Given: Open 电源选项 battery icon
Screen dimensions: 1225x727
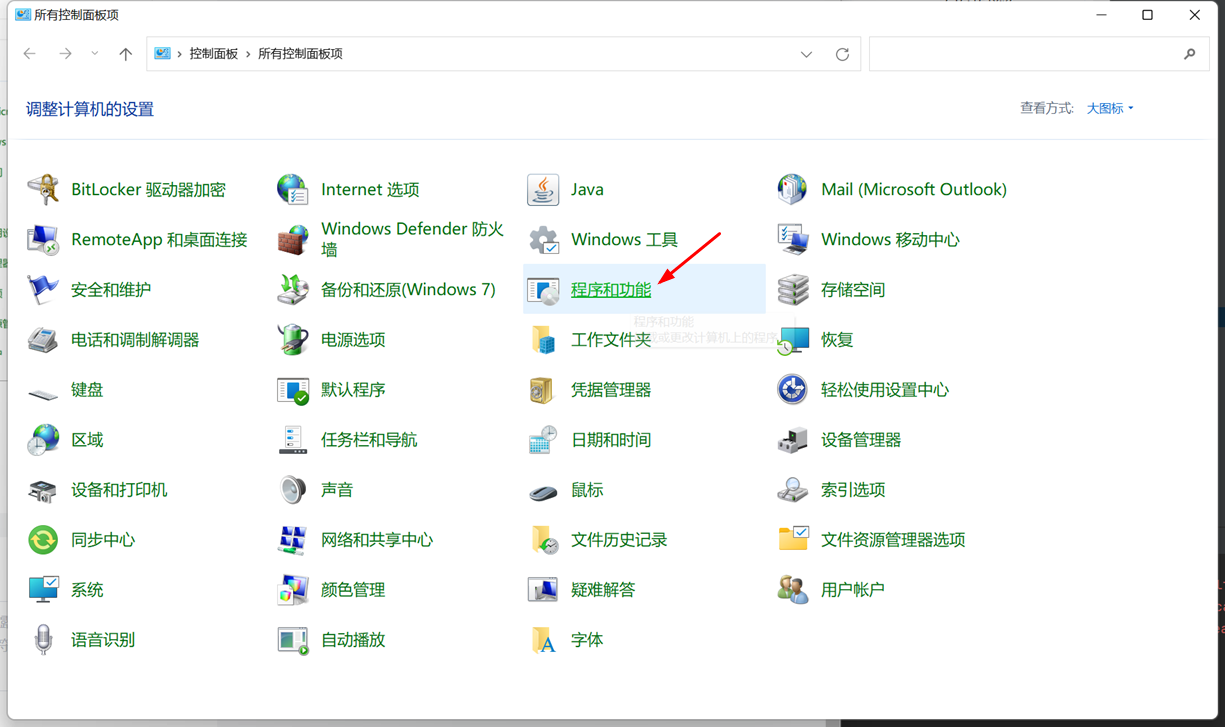Looking at the screenshot, I should [293, 340].
